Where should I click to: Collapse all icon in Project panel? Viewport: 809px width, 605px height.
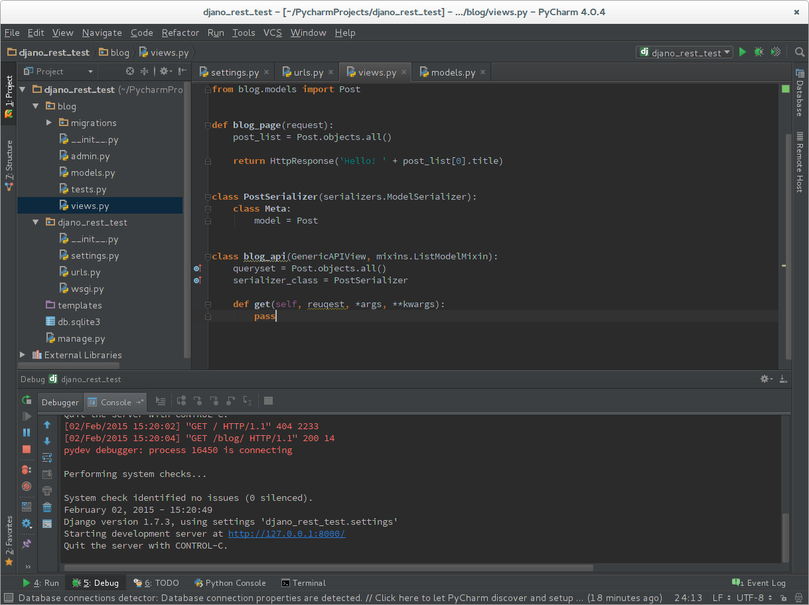(144, 71)
